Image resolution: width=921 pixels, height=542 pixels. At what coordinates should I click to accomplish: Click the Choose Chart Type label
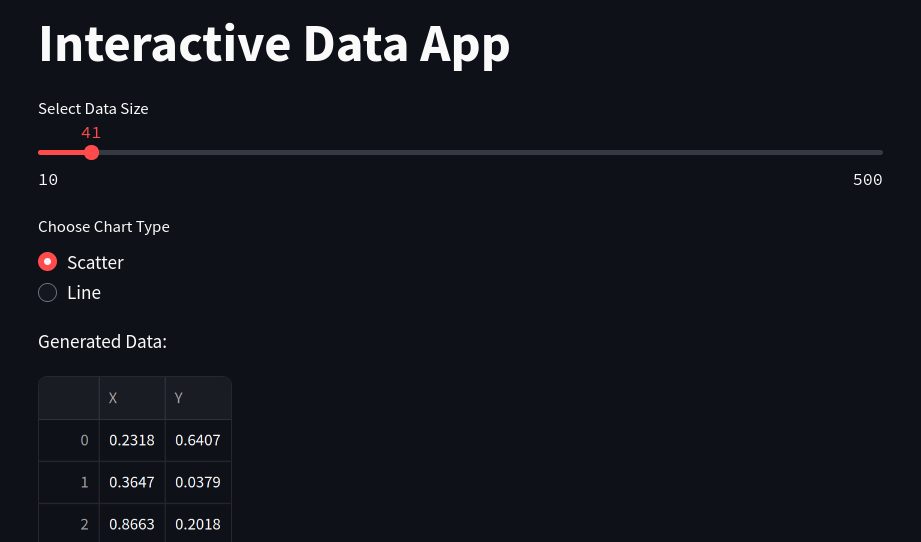pos(104,227)
